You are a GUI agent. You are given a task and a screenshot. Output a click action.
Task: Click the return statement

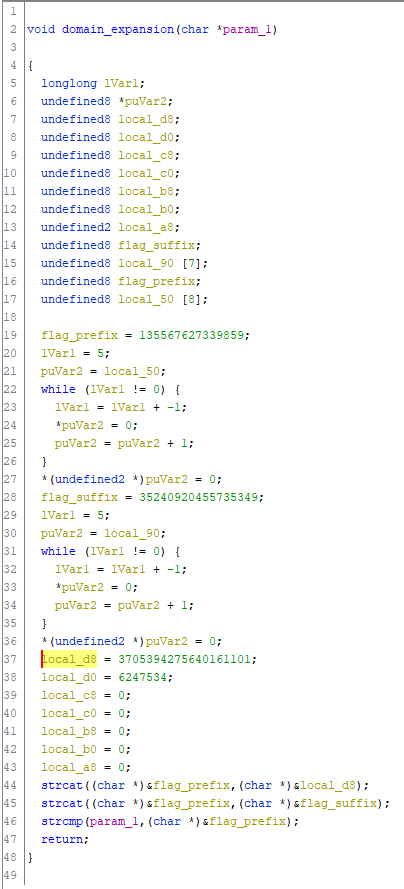[x=65, y=840]
